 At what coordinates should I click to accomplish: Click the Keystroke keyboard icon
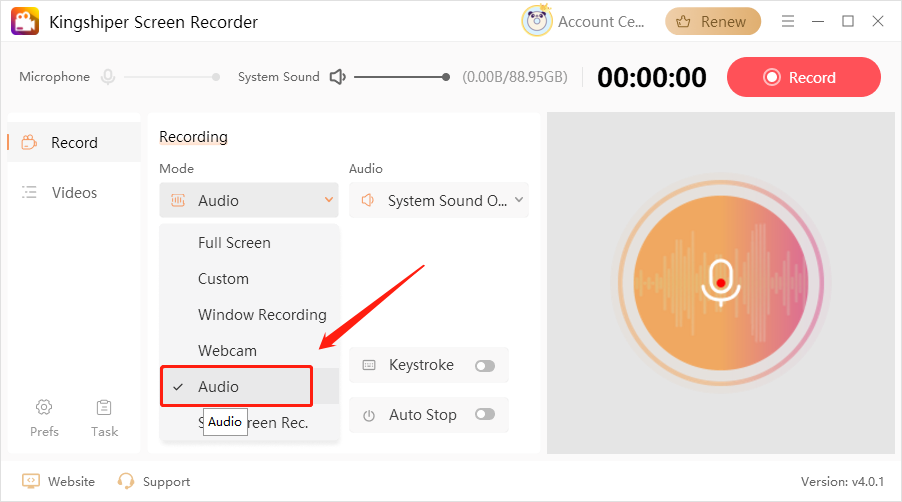tap(369, 365)
